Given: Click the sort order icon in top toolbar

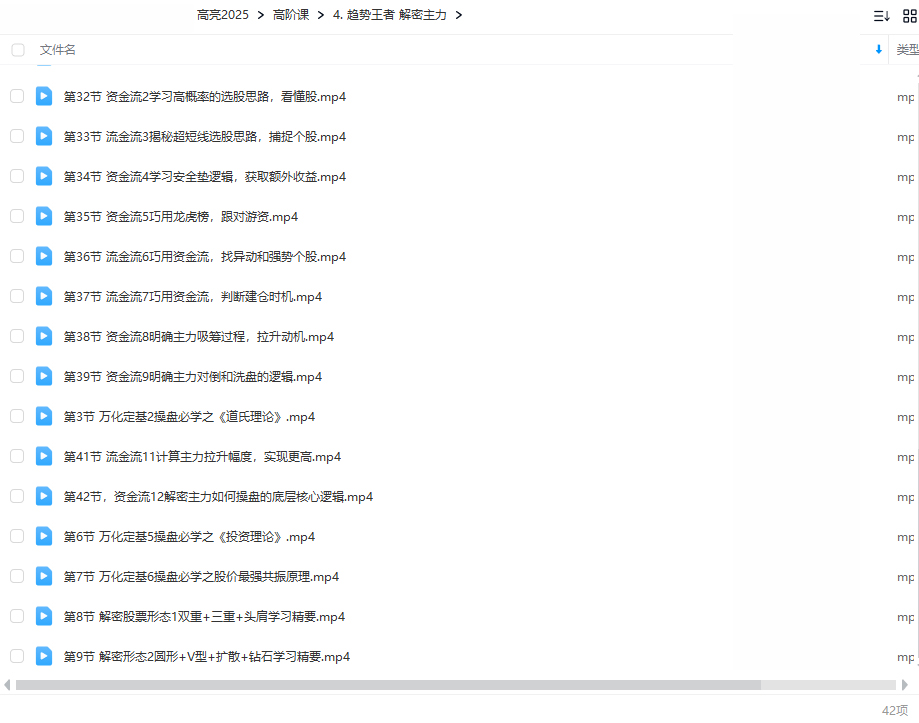Looking at the screenshot, I should (x=881, y=16).
